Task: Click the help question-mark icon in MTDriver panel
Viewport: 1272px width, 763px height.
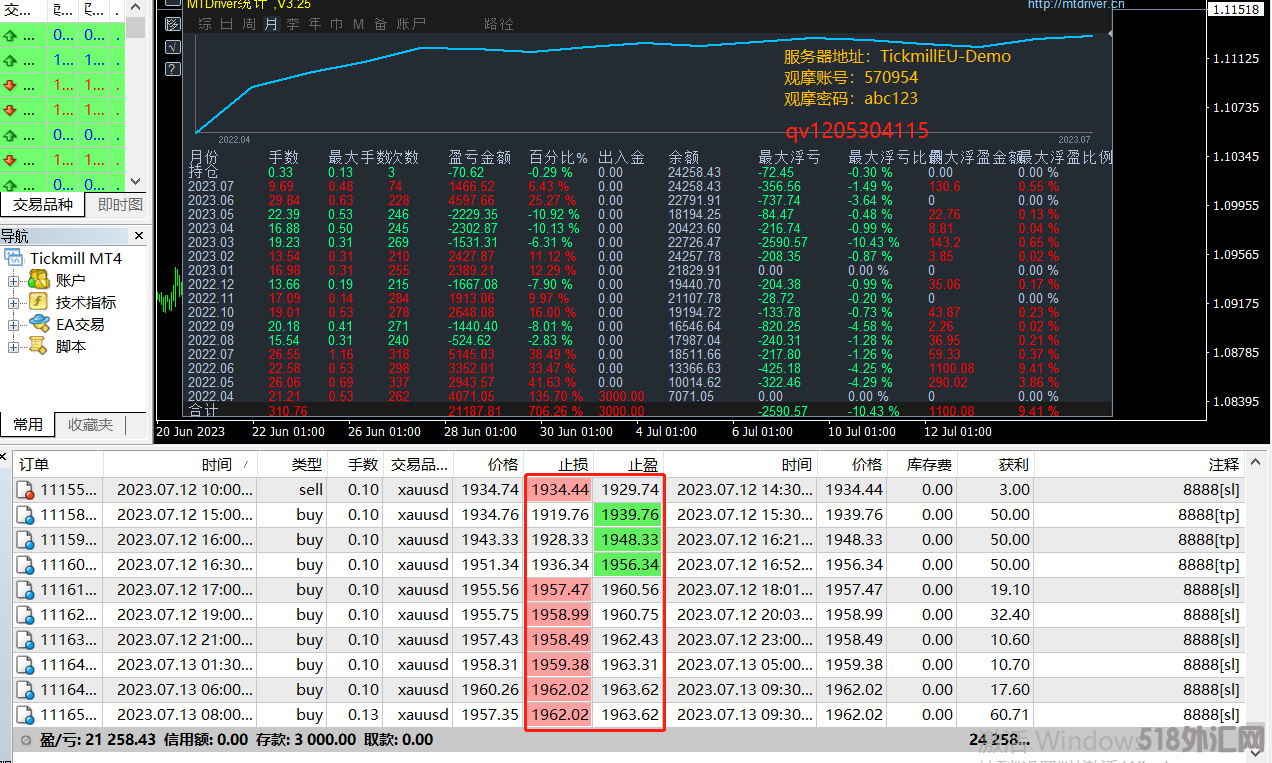Action: [x=172, y=69]
